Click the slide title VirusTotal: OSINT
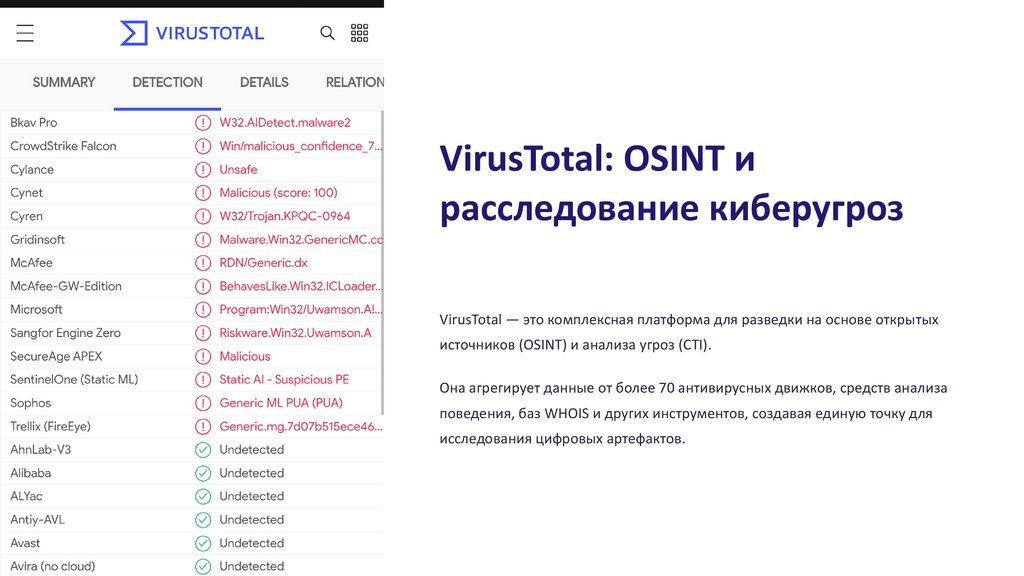 click(x=671, y=184)
